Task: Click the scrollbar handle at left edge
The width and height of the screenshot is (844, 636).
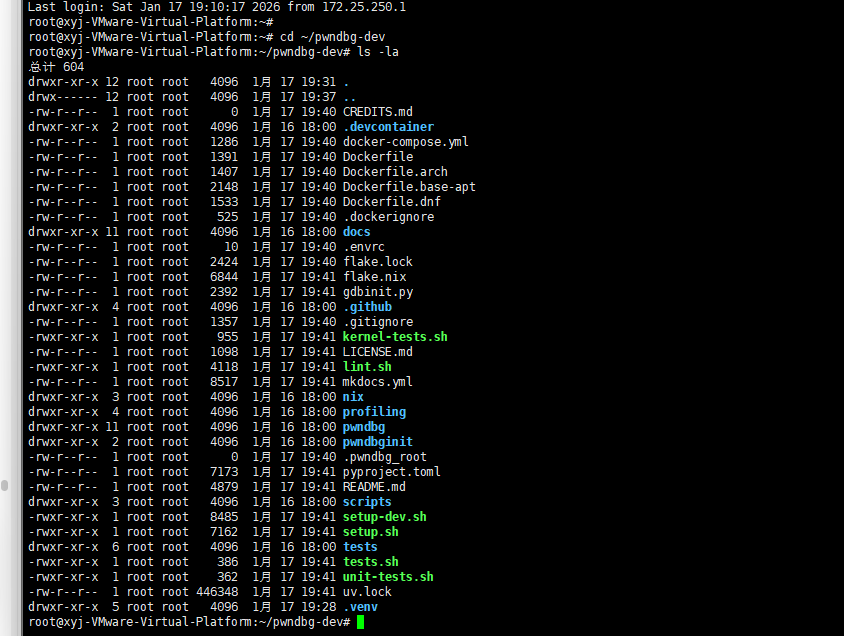Action: (x=4, y=485)
